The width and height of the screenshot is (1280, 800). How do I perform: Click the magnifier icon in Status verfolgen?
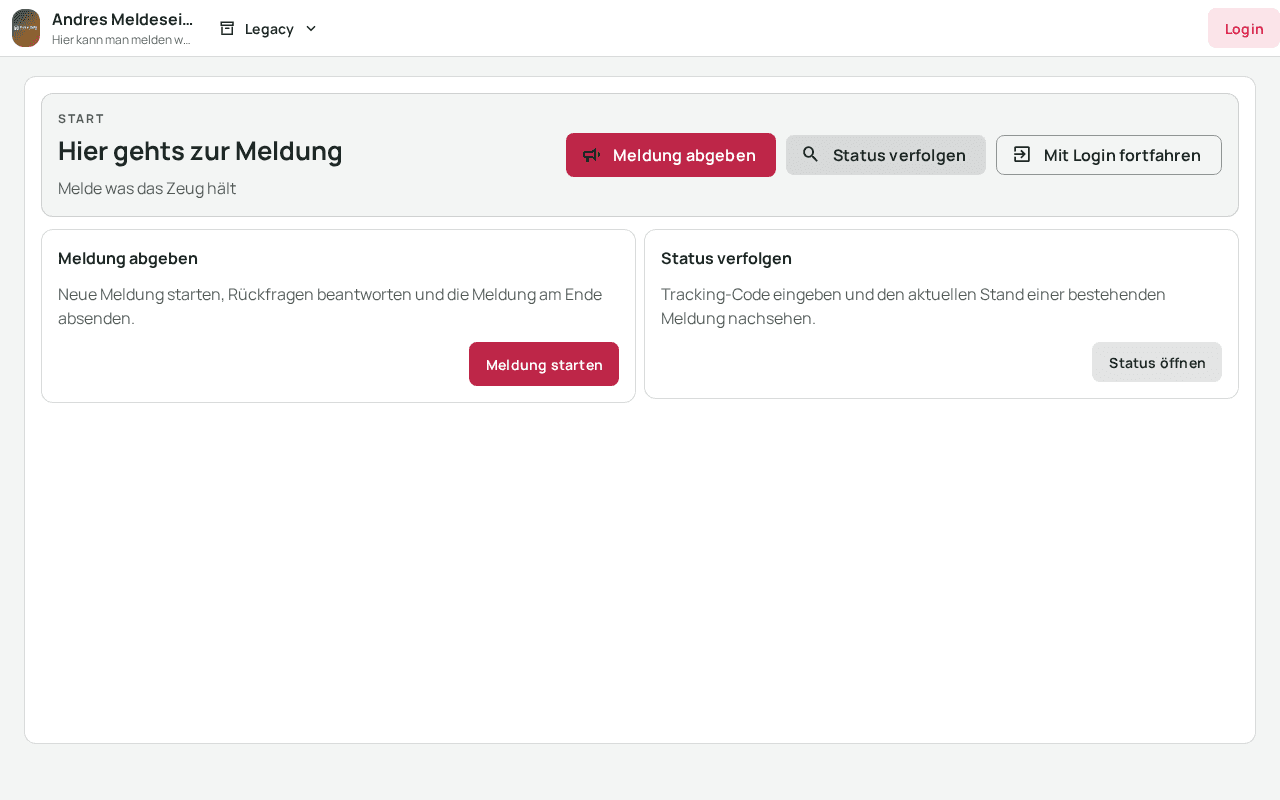tap(811, 154)
